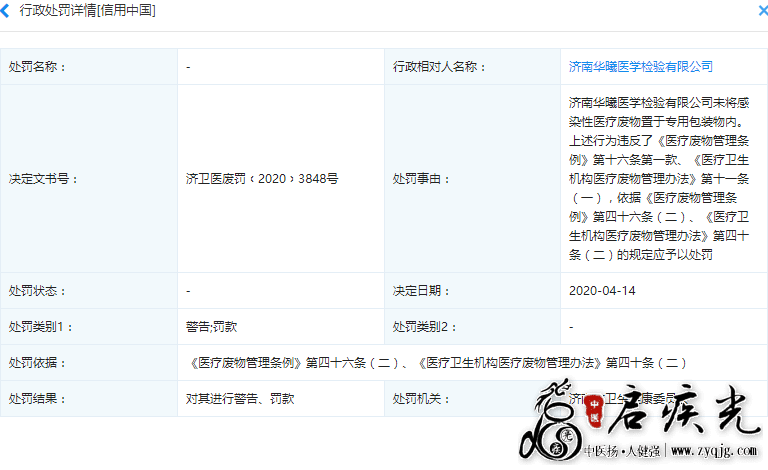Select the 决定日期 label
Screen dimensions: 768x470
(x=421, y=291)
